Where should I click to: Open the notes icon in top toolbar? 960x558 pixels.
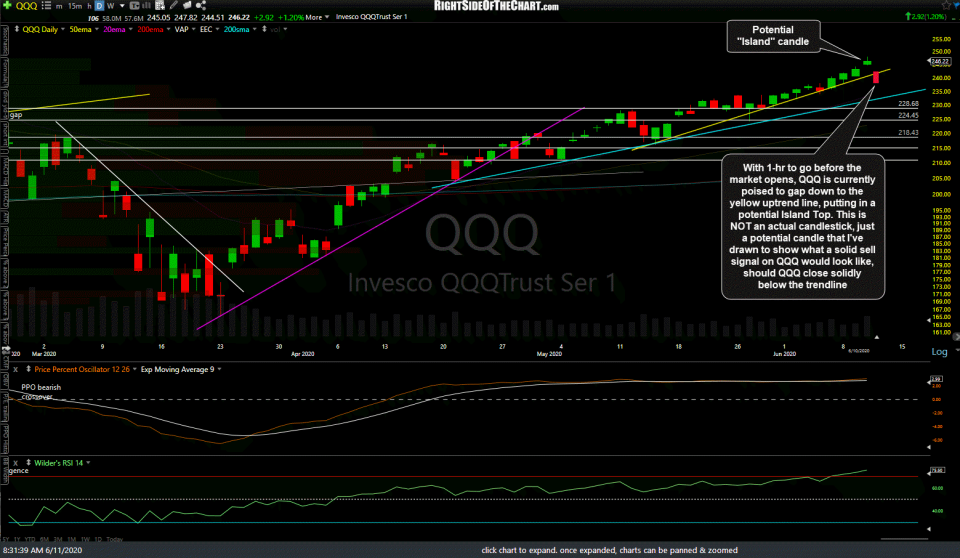click(x=187, y=6)
